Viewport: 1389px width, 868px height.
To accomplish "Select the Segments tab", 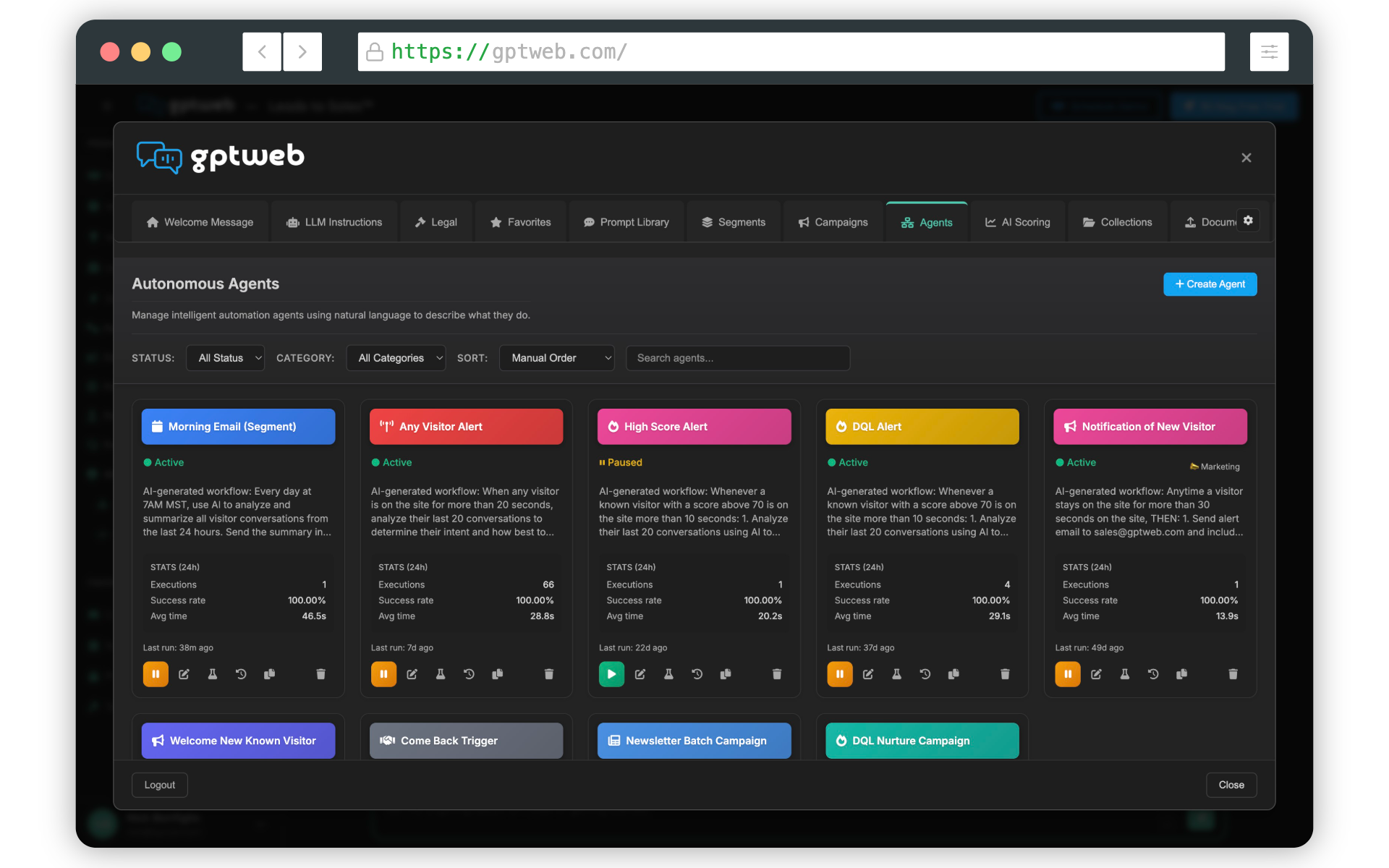I will [734, 222].
